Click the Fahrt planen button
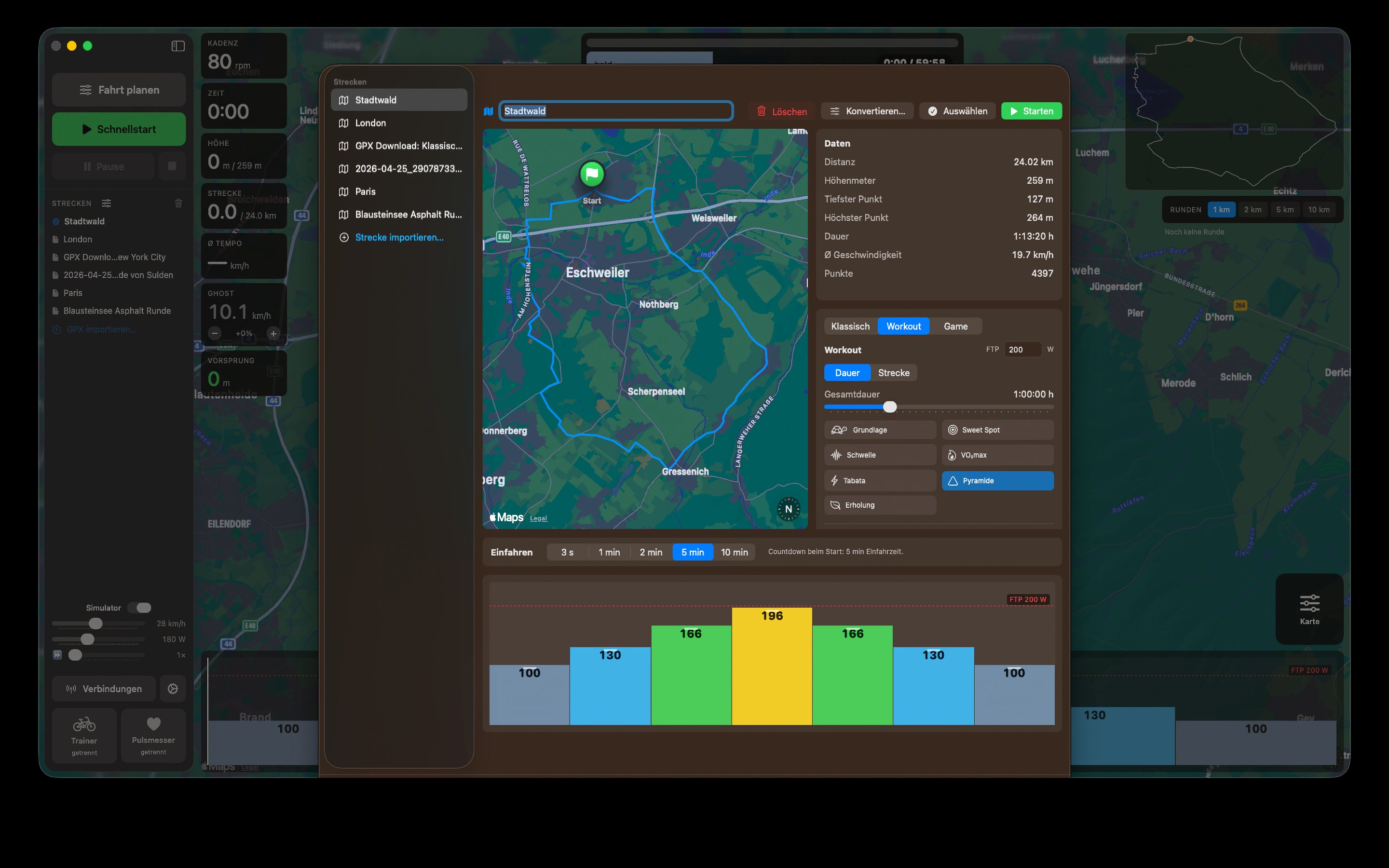The image size is (1389, 868). 119,90
